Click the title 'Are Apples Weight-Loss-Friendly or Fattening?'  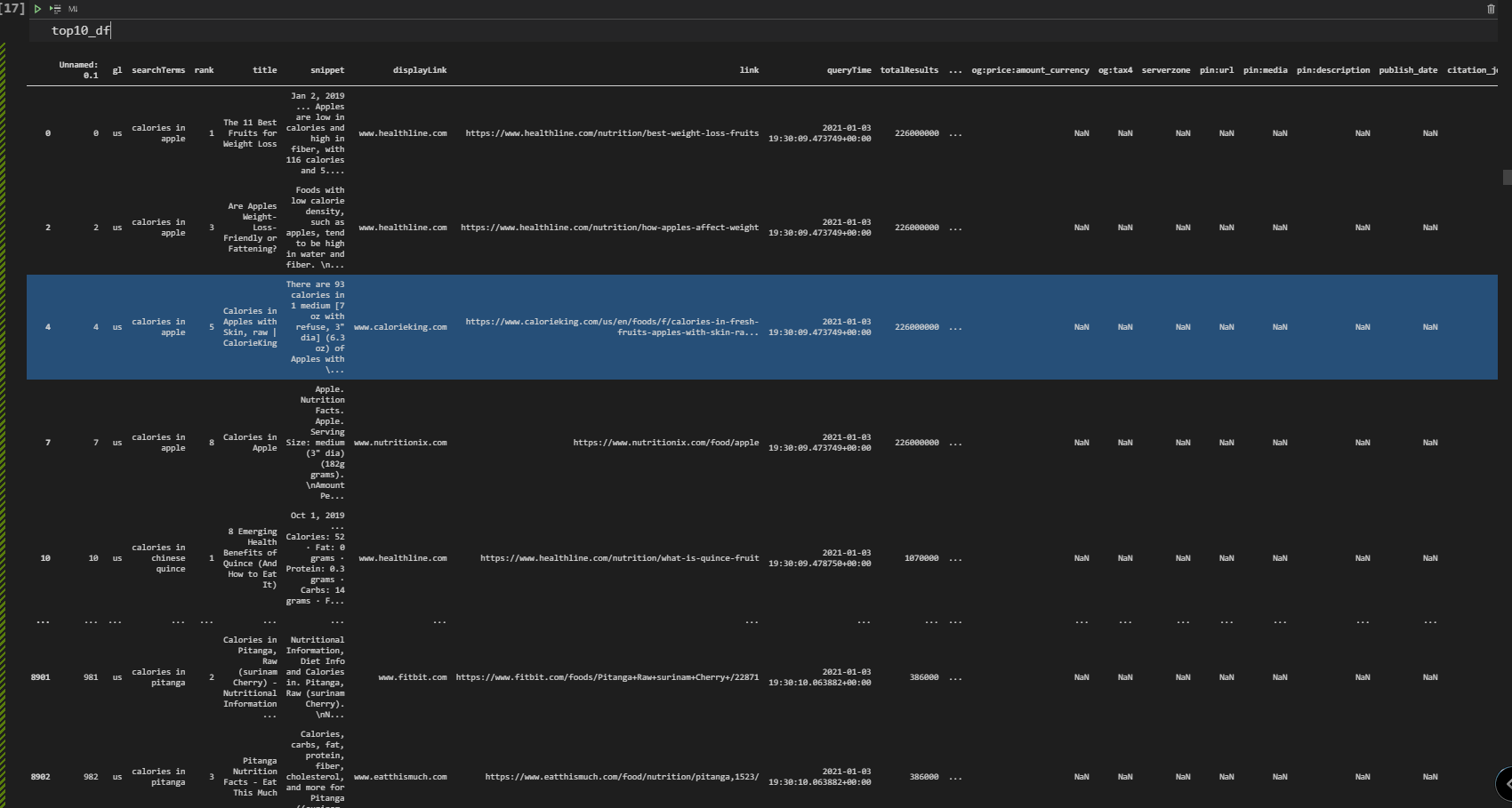tap(252, 228)
